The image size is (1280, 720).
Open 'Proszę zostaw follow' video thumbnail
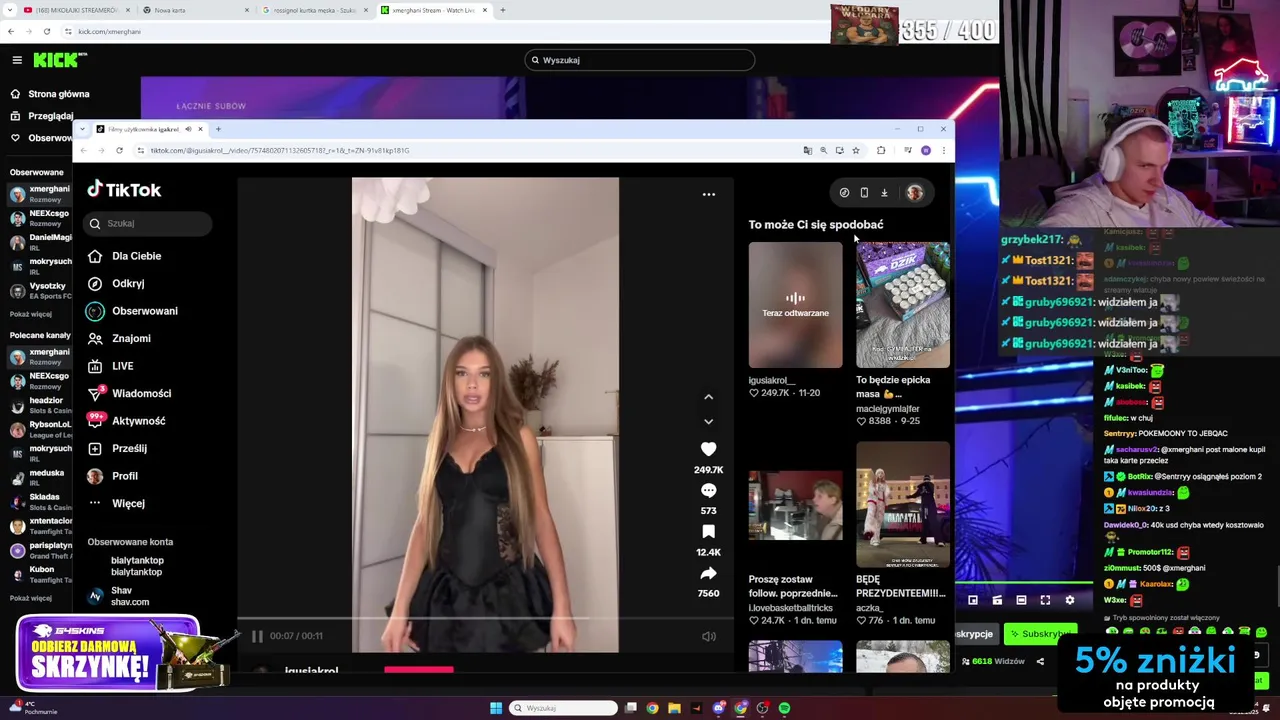tap(795, 505)
